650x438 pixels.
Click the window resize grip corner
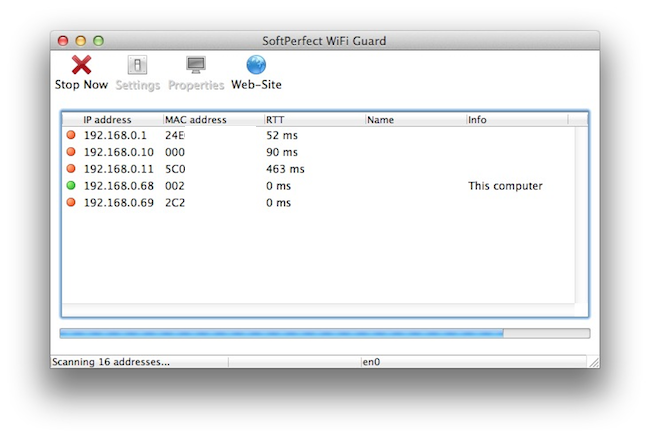(x=594, y=362)
